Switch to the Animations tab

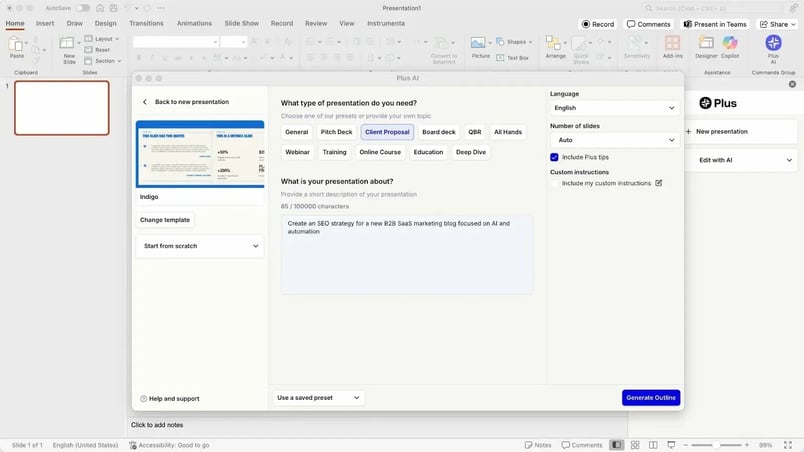tap(194, 24)
